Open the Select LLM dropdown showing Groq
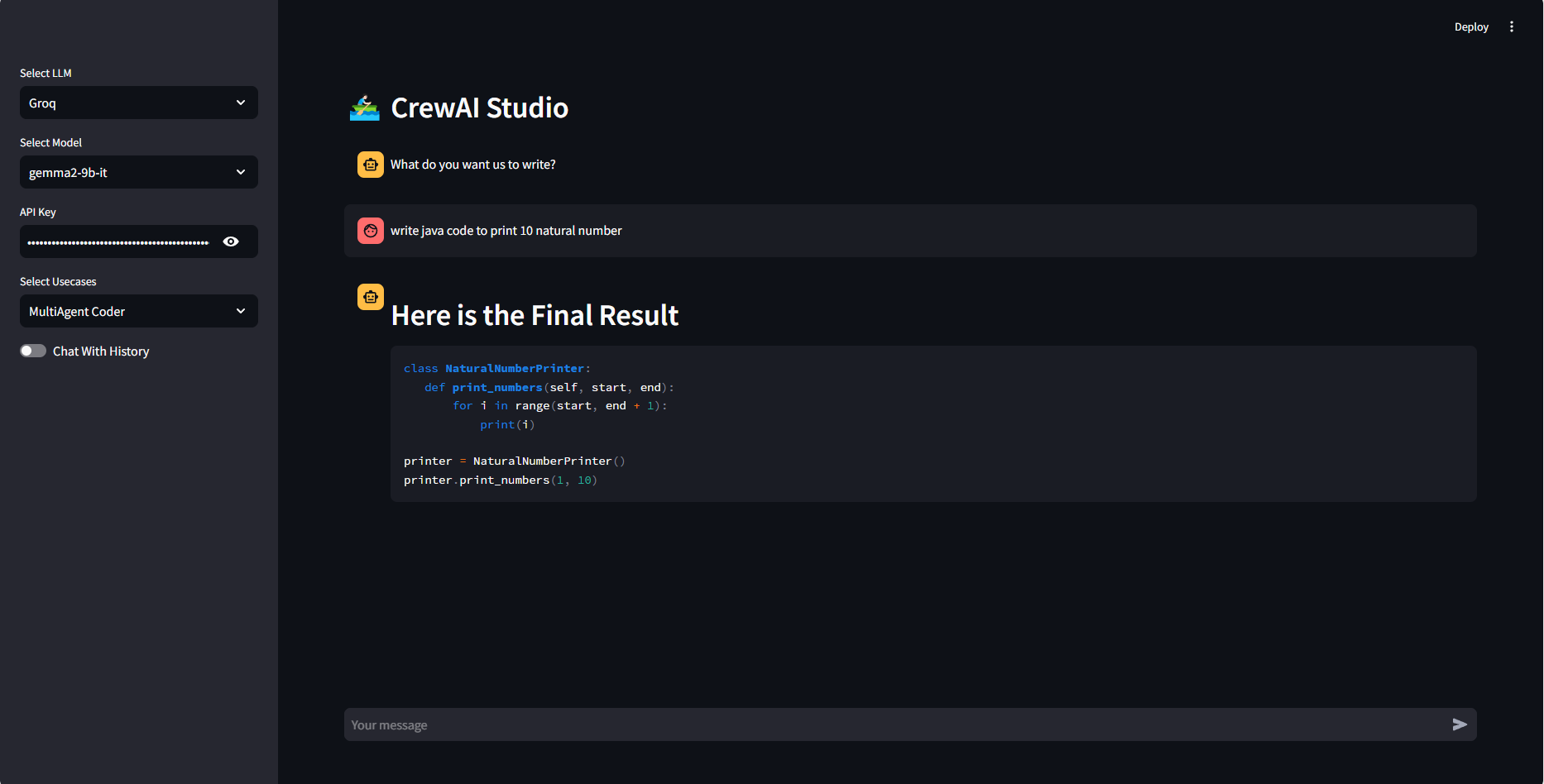 coord(137,103)
